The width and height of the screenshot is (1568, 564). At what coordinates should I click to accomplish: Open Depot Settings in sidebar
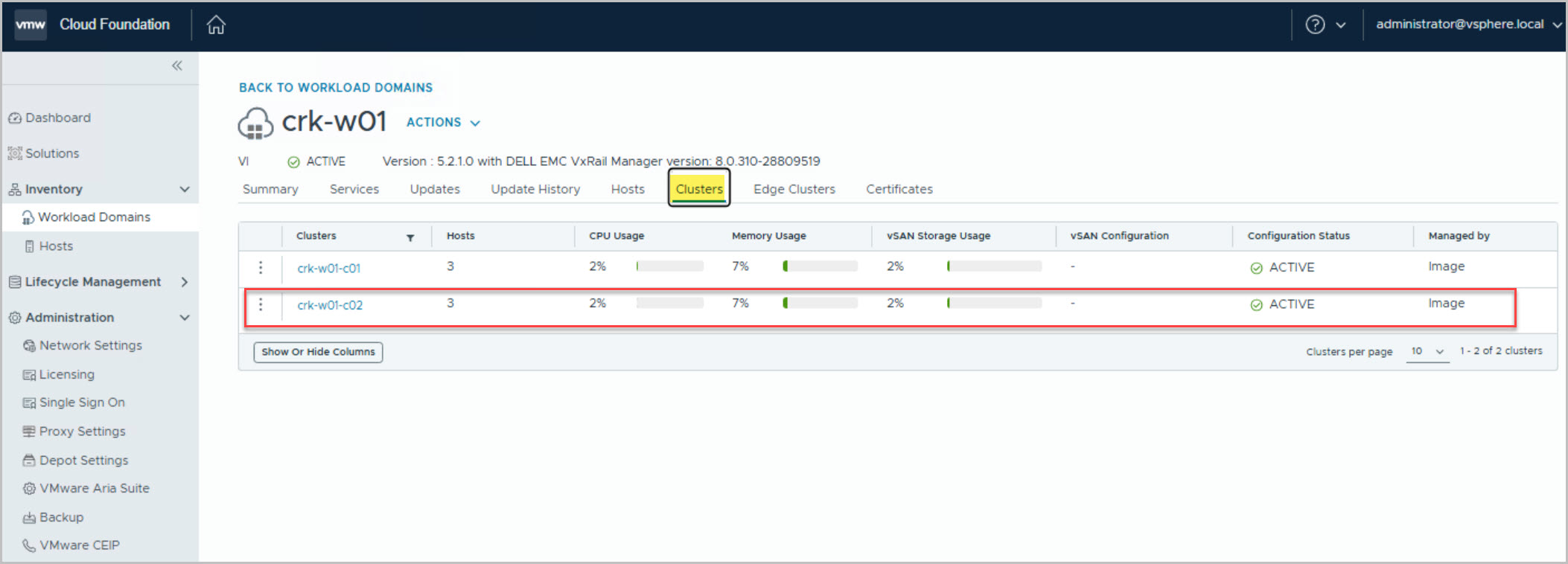83,461
